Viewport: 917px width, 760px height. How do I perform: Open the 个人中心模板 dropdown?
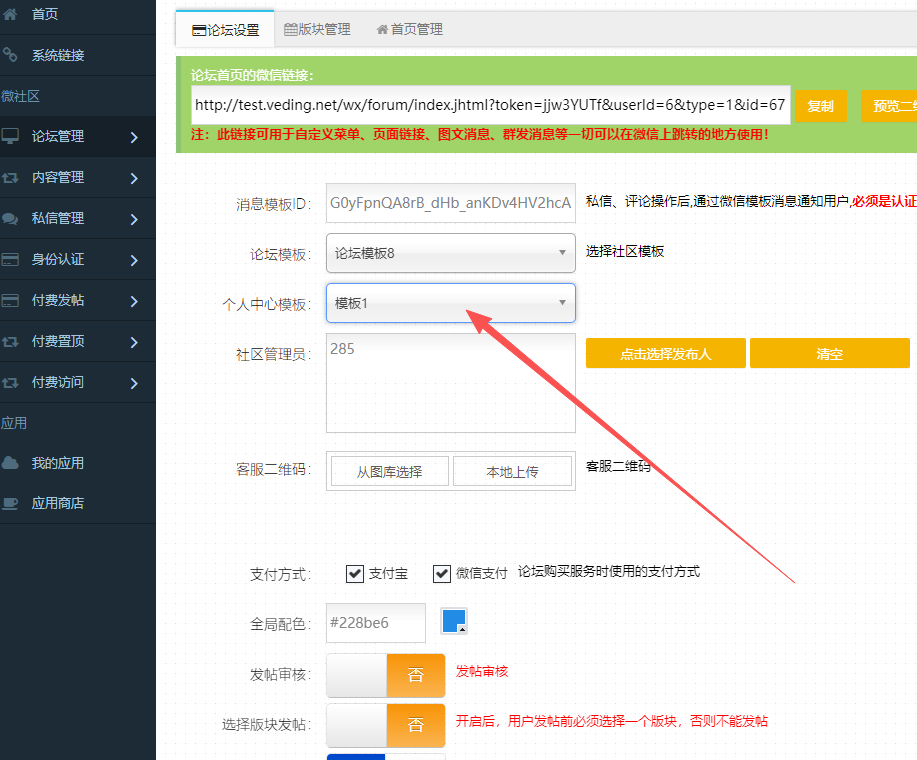point(451,303)
